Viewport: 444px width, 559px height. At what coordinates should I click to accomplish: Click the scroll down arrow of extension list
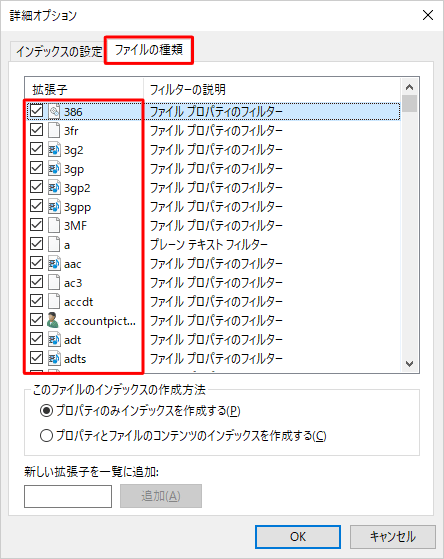(409, 364)
